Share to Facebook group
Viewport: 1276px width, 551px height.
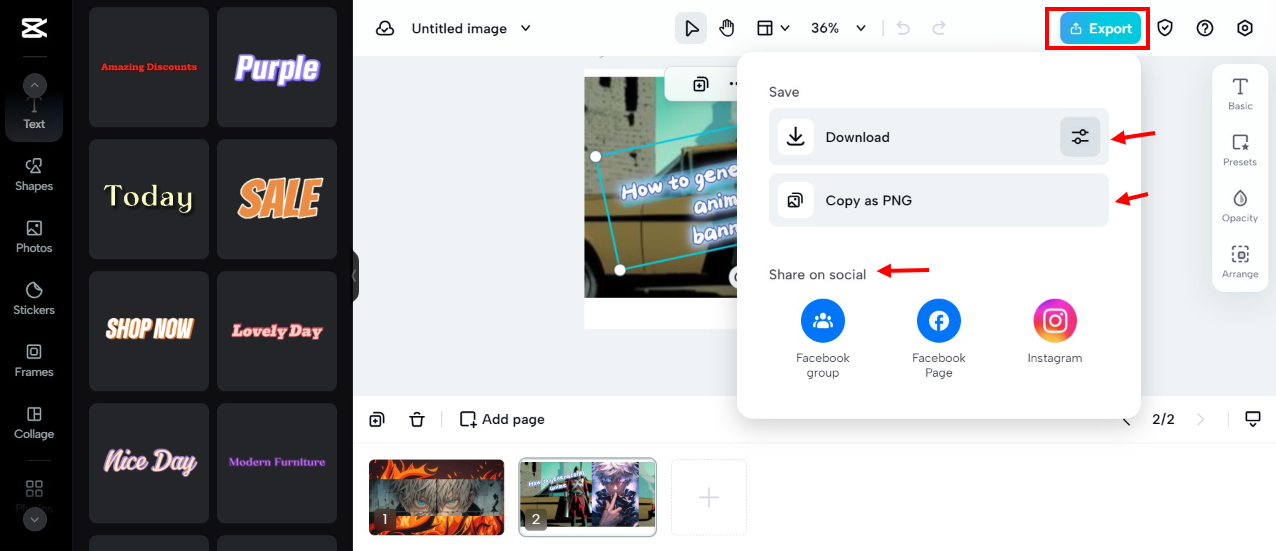click(823, 339)
